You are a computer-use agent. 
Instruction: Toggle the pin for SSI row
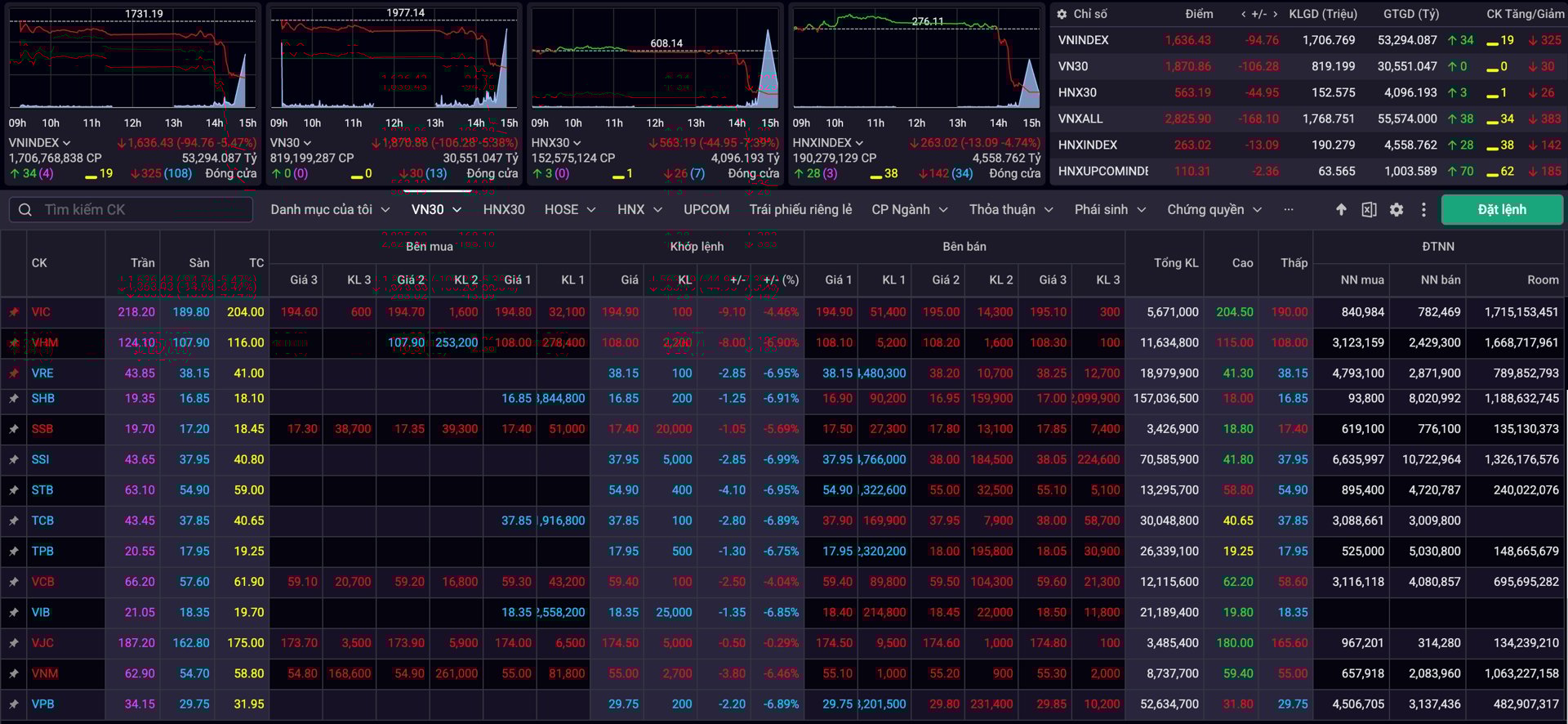pos(14,460)
